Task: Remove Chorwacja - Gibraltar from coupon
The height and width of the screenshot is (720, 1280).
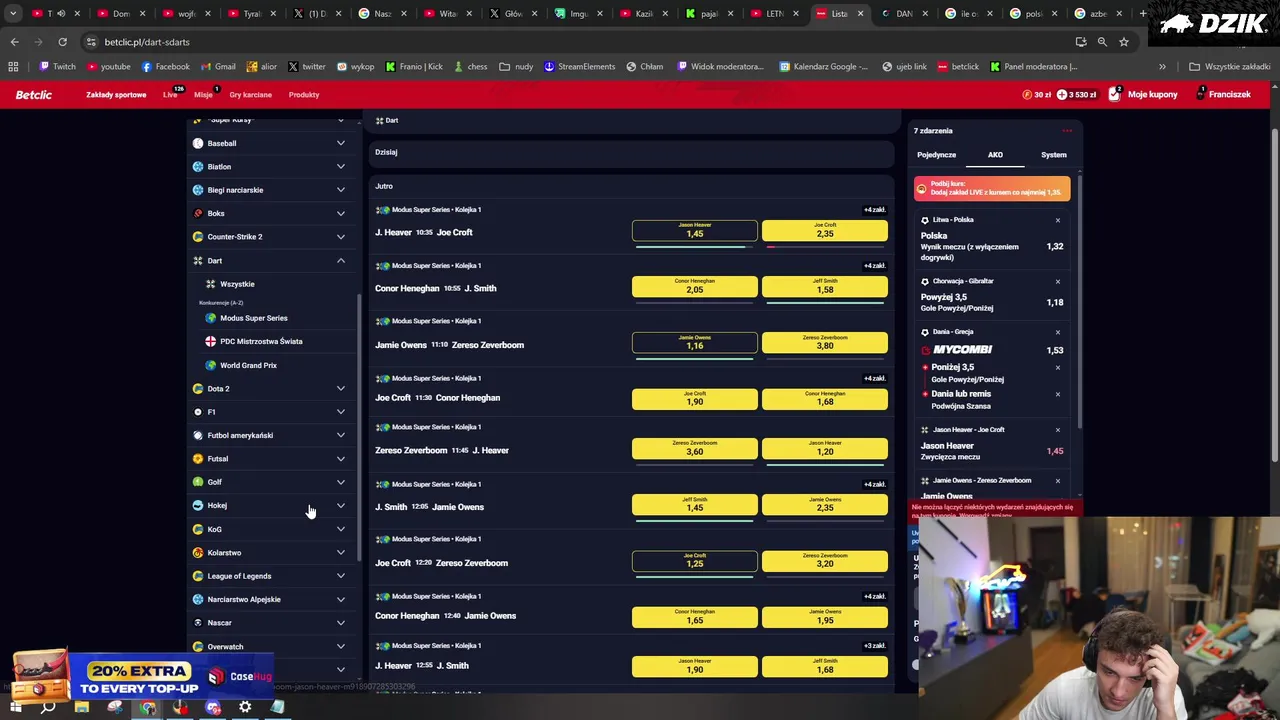Action: click(x=1057, y=282)
